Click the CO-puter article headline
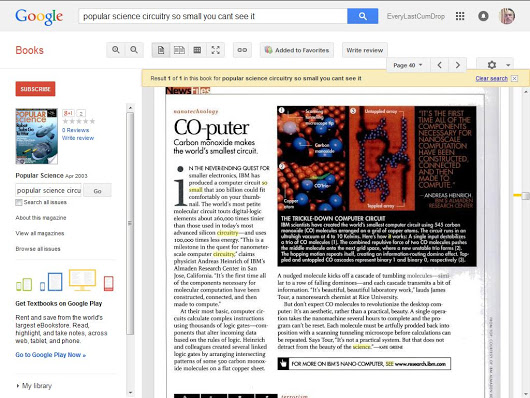Screen dimensions: 530x398 211,127
